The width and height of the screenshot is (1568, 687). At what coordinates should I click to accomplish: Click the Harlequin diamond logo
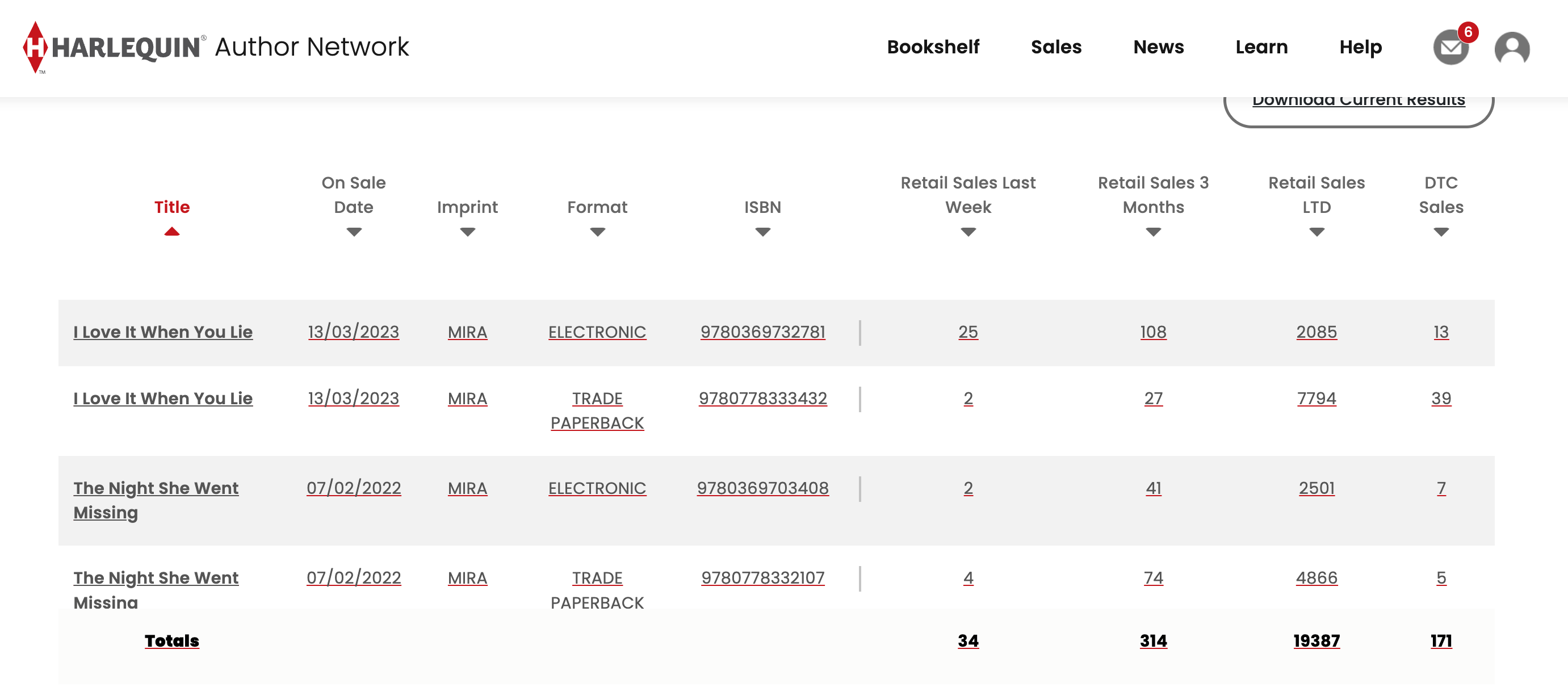(35, 48)
